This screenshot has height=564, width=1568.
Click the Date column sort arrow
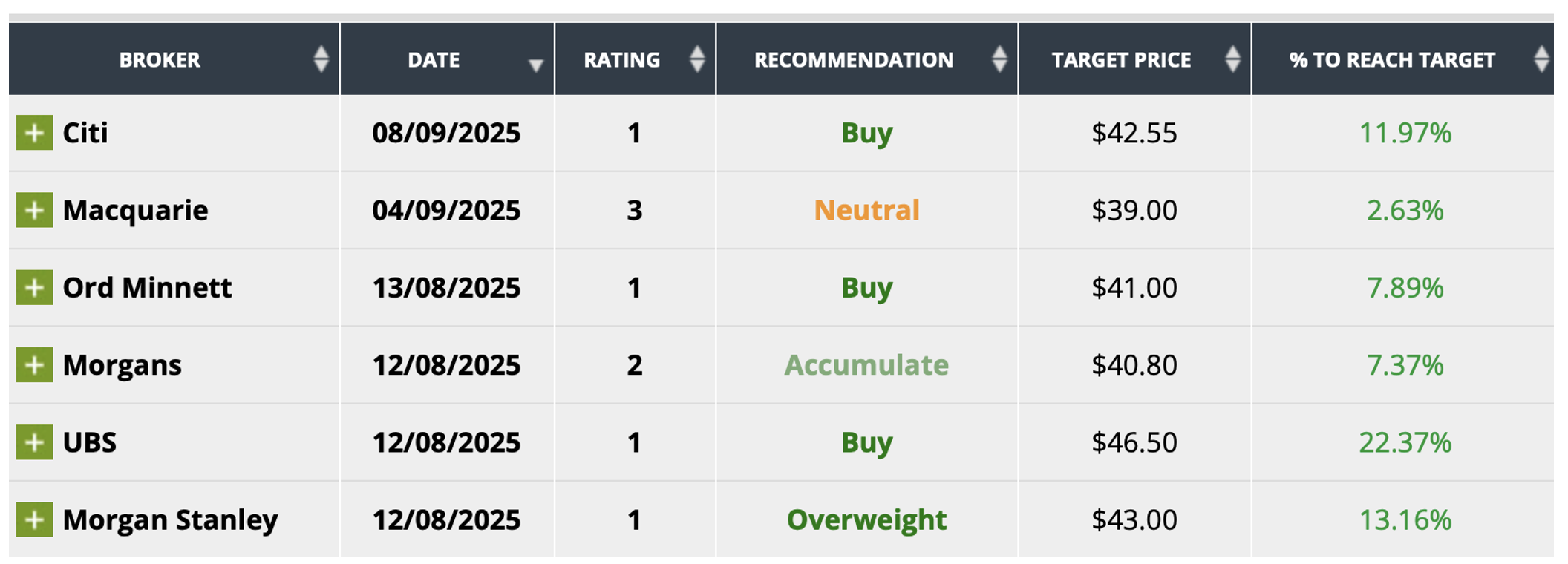[535, 65]
